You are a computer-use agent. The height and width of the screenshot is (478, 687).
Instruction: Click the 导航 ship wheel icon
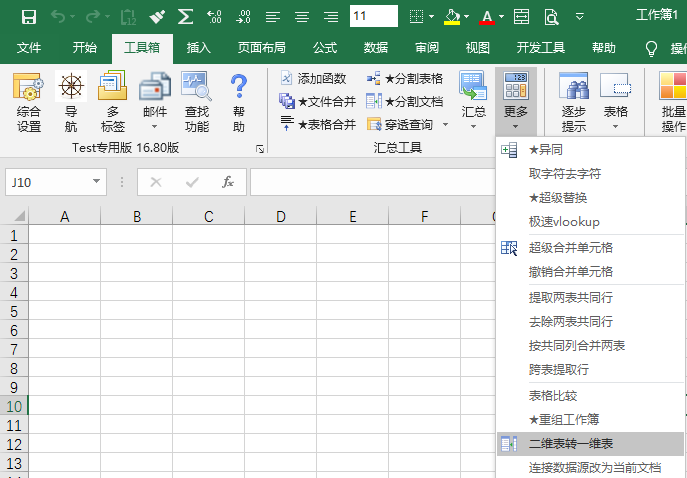click(71, 102)
